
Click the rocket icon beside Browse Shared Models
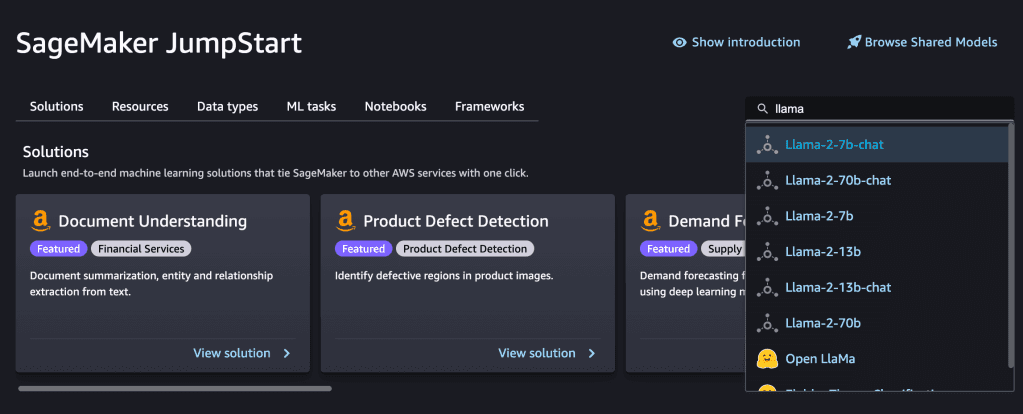tap(853, 42)
